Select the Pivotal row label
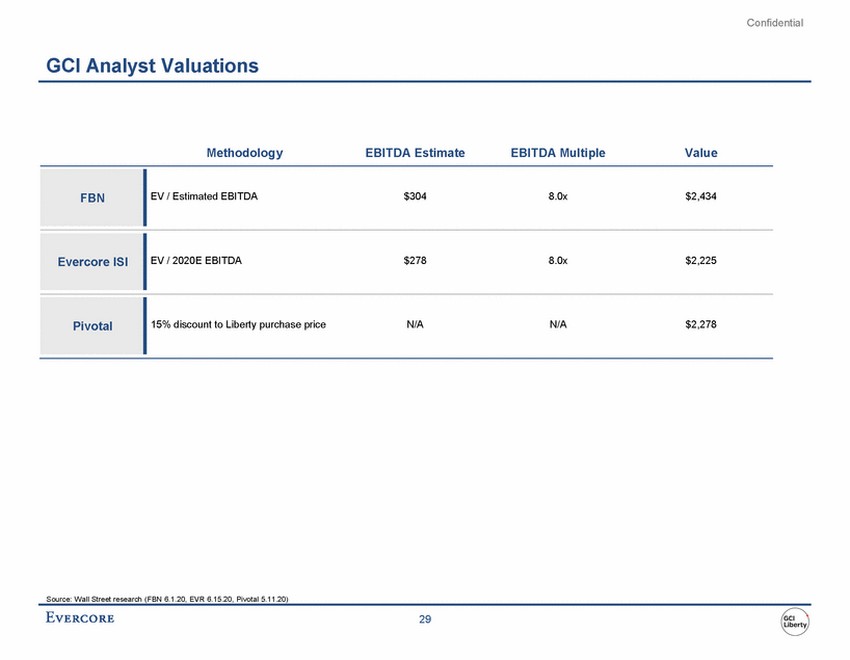Viewport: 850px width, 660px height. click(91, 326)
